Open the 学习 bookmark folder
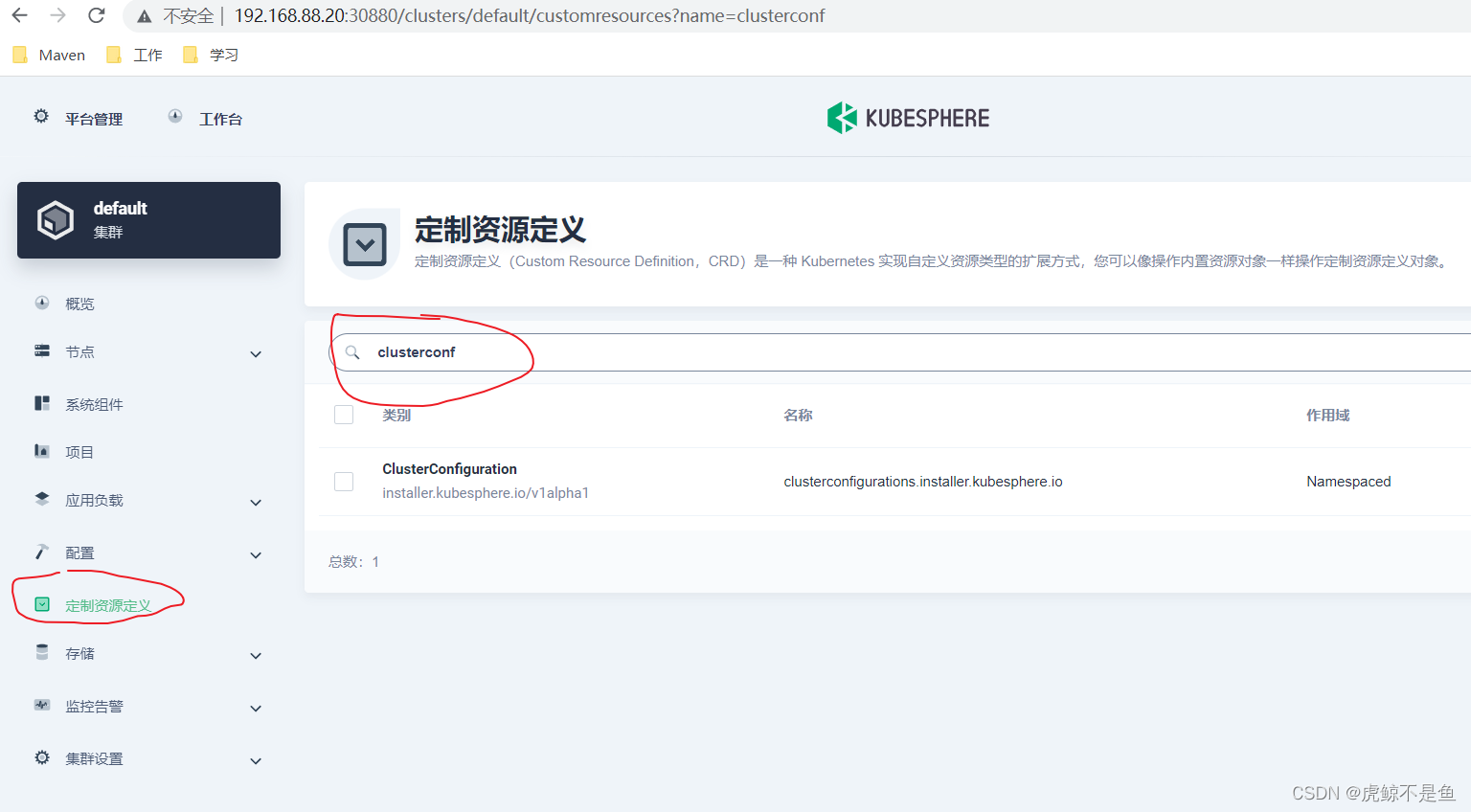The width and height of the screenshot is (1471, 812). (x=211, y=55)
